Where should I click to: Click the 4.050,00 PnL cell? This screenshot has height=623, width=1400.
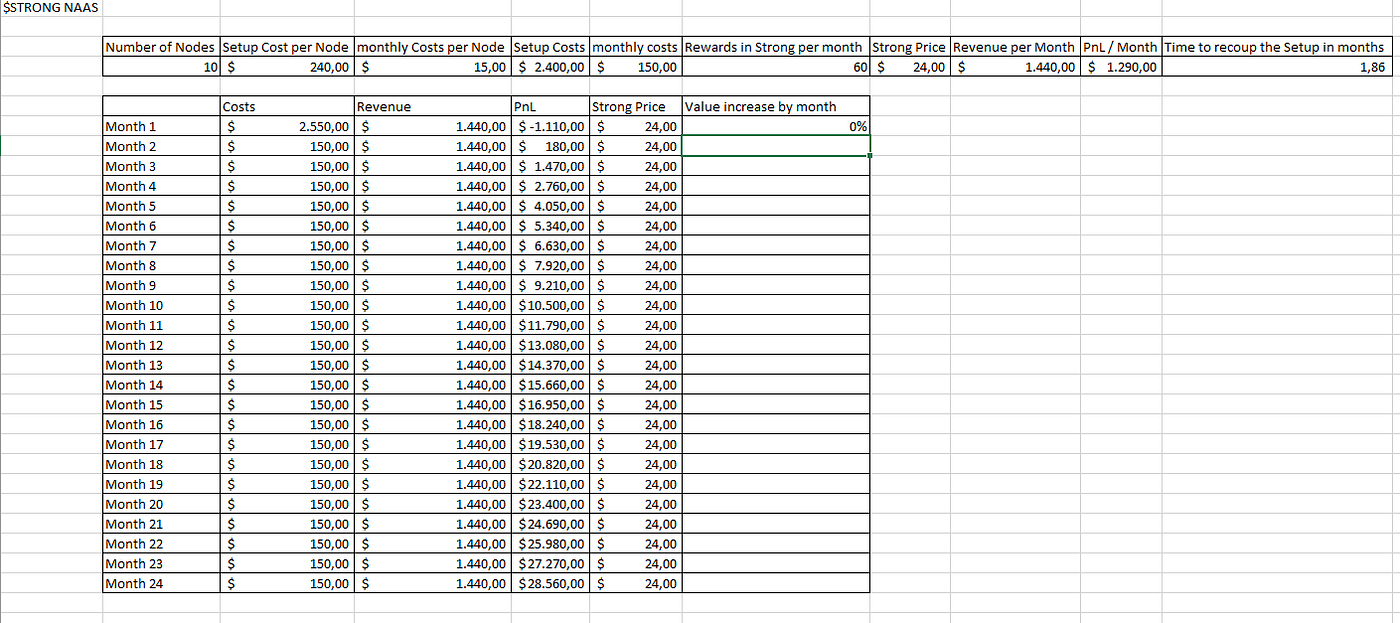click(550, 206)
